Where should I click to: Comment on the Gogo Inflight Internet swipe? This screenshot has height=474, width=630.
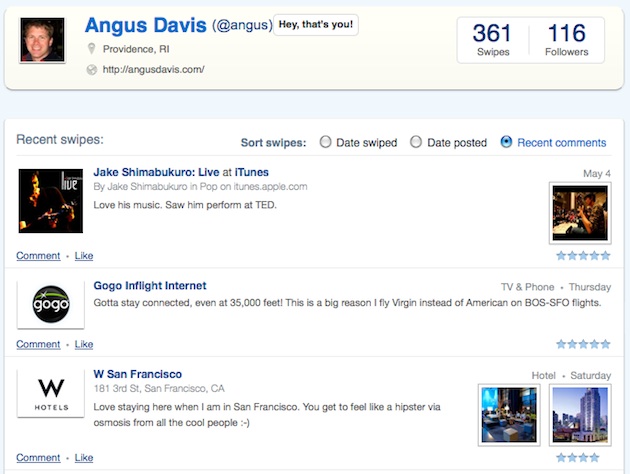[x=38, y=344]
